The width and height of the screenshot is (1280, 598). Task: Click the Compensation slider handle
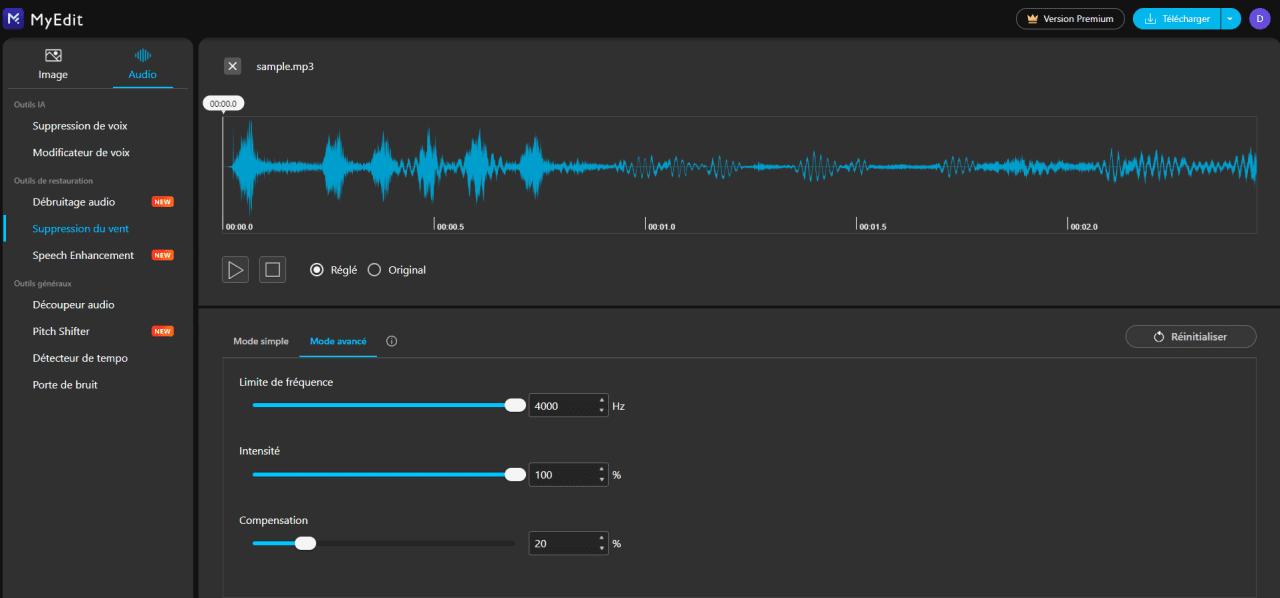coord(305,542)
